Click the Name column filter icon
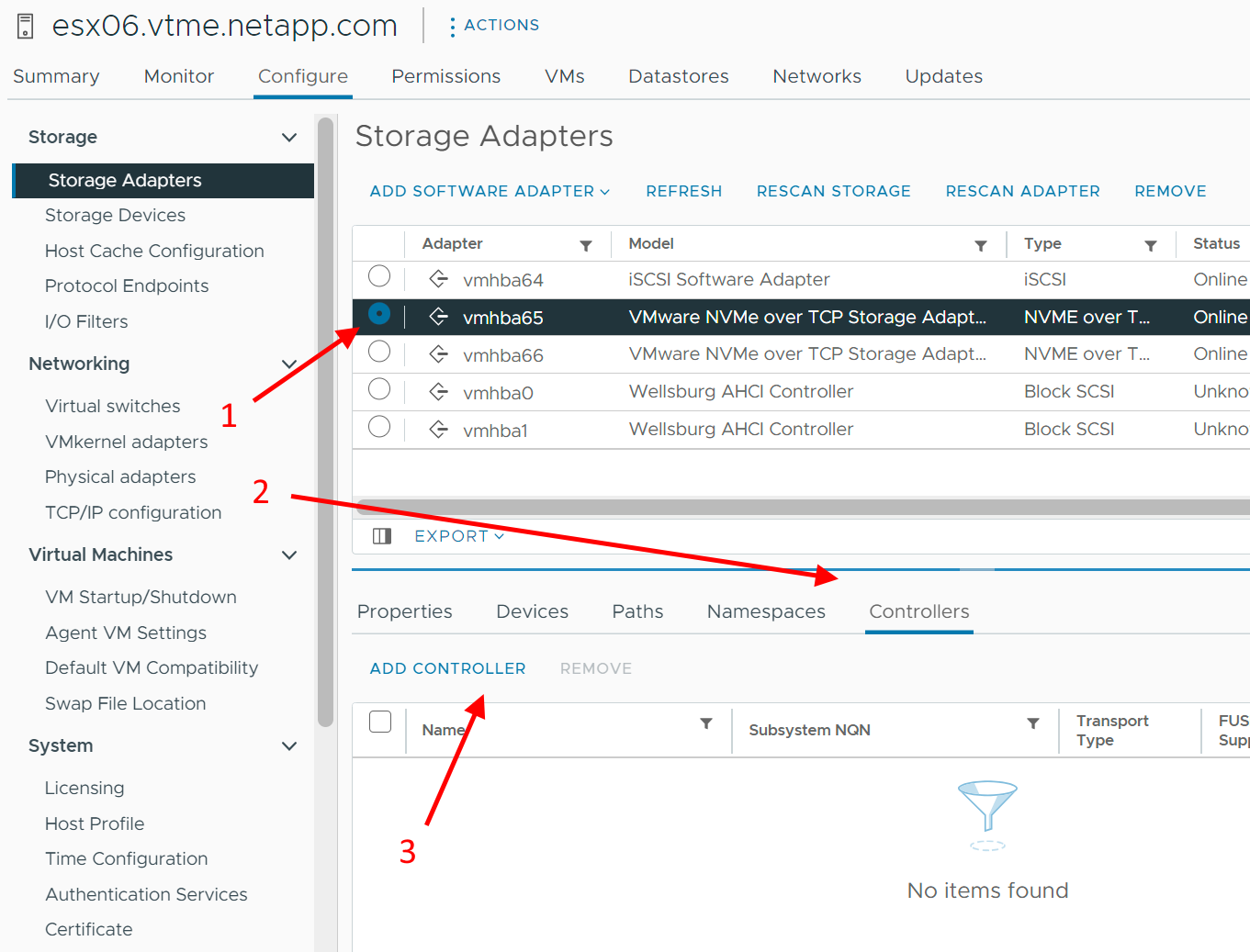The width and height of the screenshot is (1250, 952). coord(706,723)
